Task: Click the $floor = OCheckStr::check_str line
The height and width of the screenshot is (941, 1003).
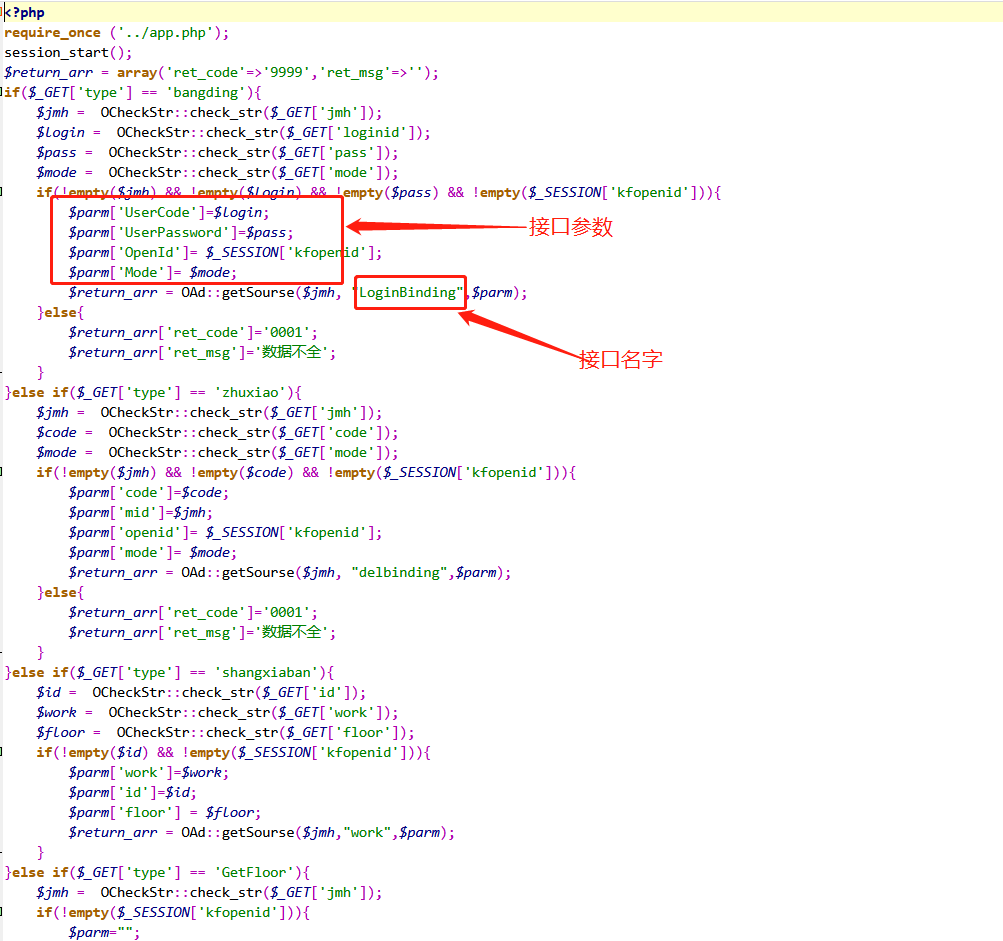Action: coord(225,732)
